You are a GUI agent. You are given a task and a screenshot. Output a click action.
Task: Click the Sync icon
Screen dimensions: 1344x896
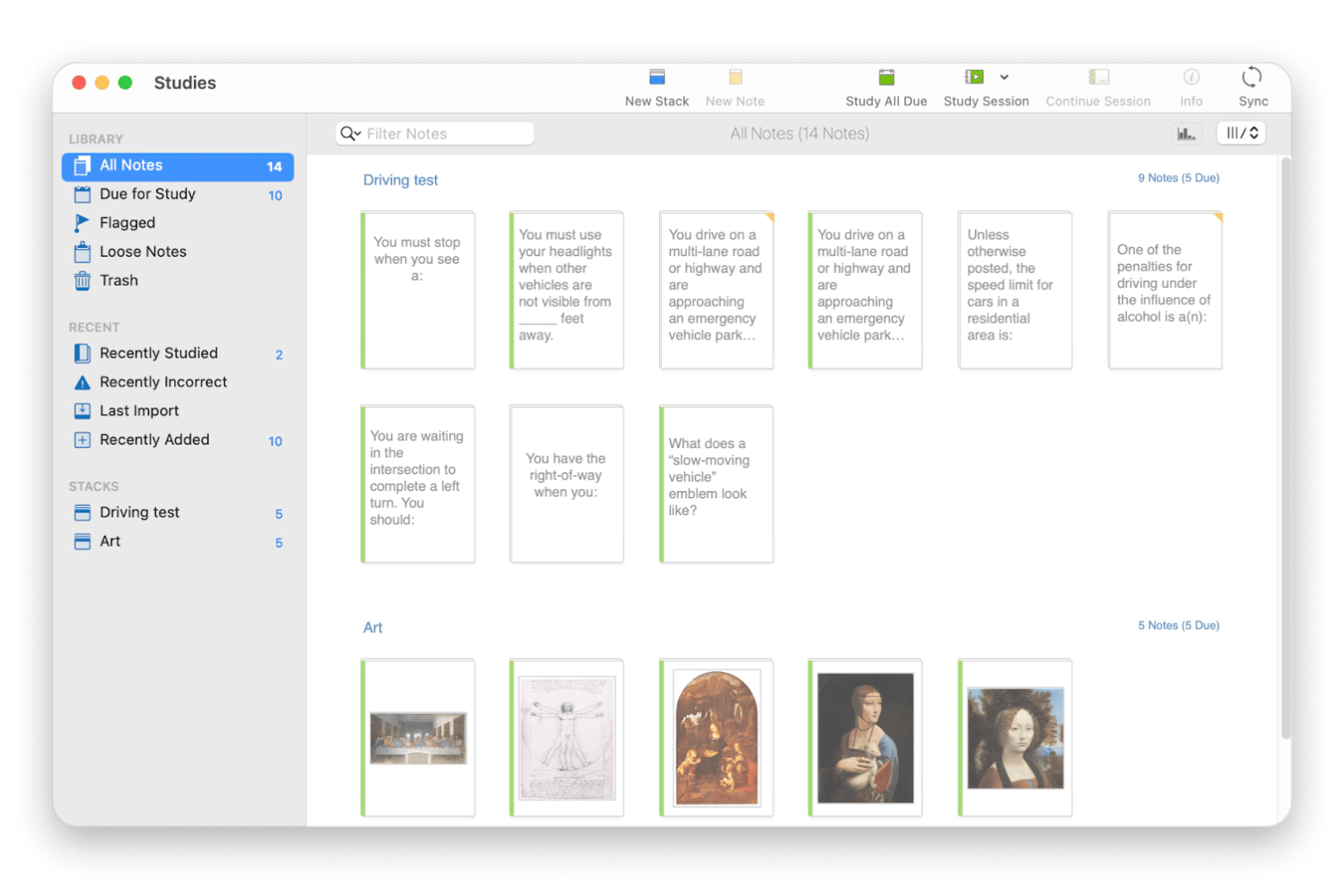[1252, 78]
